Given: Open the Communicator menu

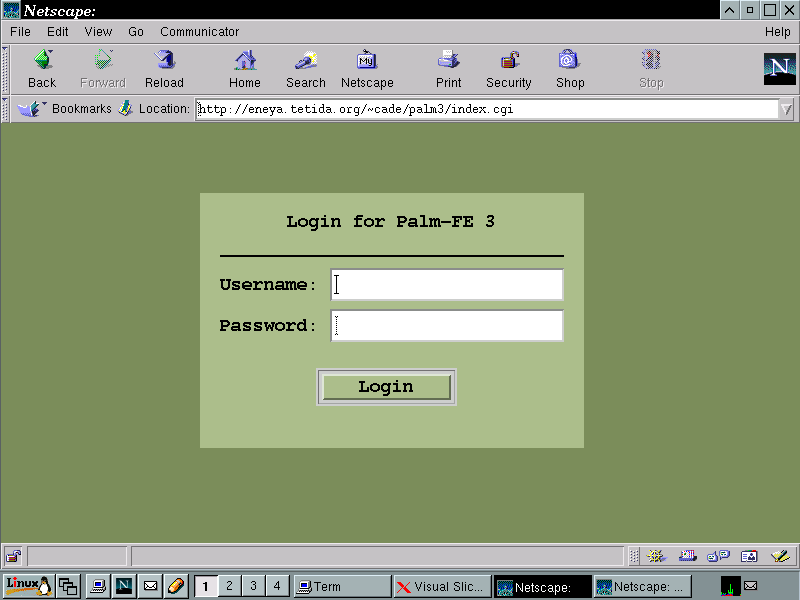Looking at the screenshot, I should 199,32.
